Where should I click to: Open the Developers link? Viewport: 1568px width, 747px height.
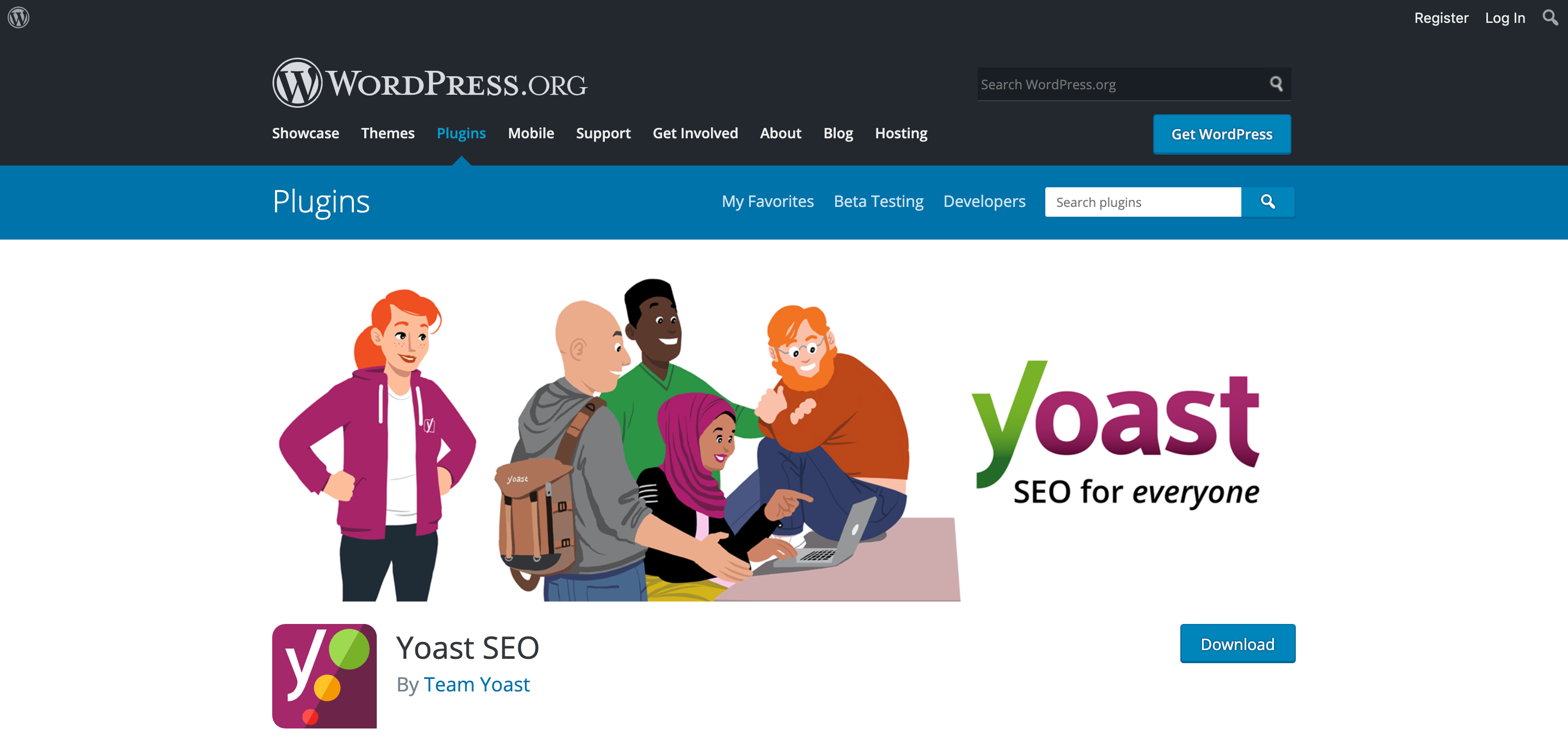(x=984, y=201)
